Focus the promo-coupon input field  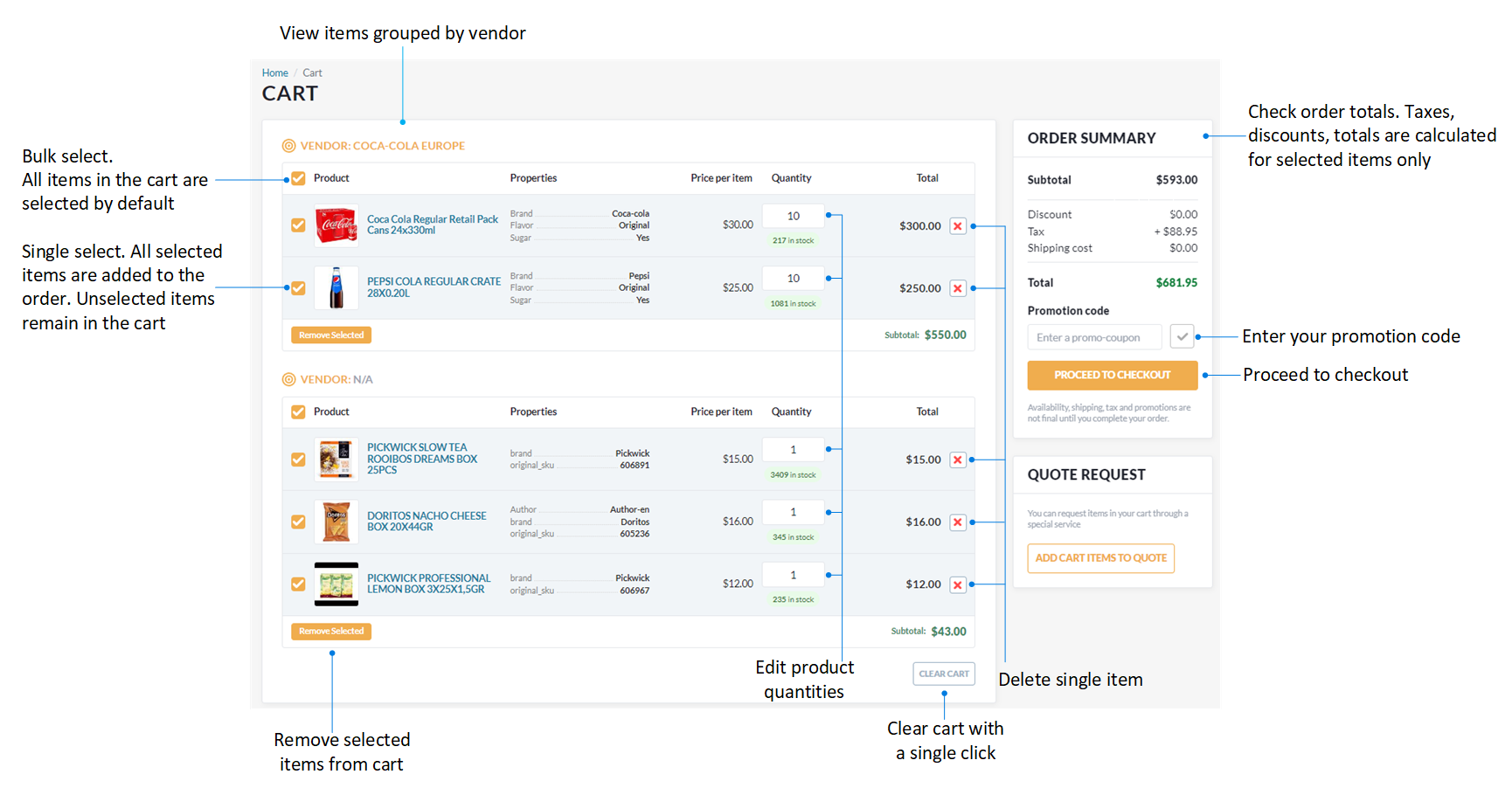click(1094, 337)
